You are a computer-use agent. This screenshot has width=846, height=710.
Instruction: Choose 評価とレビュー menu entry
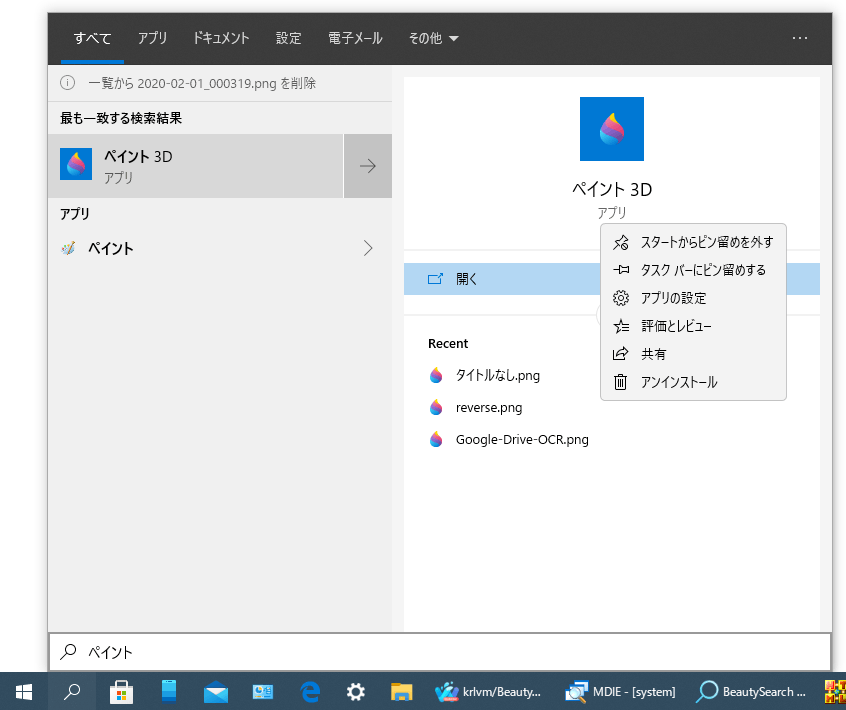tap(693, 326)
